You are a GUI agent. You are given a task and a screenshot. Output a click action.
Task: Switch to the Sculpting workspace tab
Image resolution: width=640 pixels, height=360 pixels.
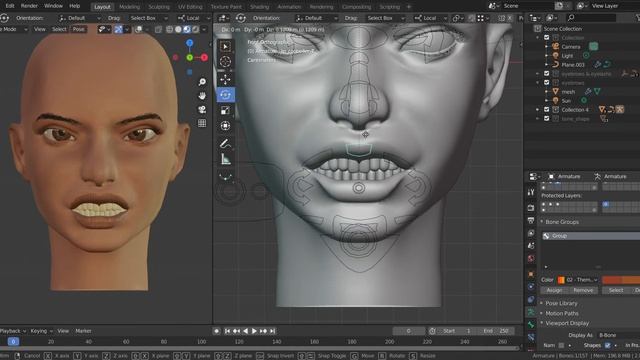point(159,7)
